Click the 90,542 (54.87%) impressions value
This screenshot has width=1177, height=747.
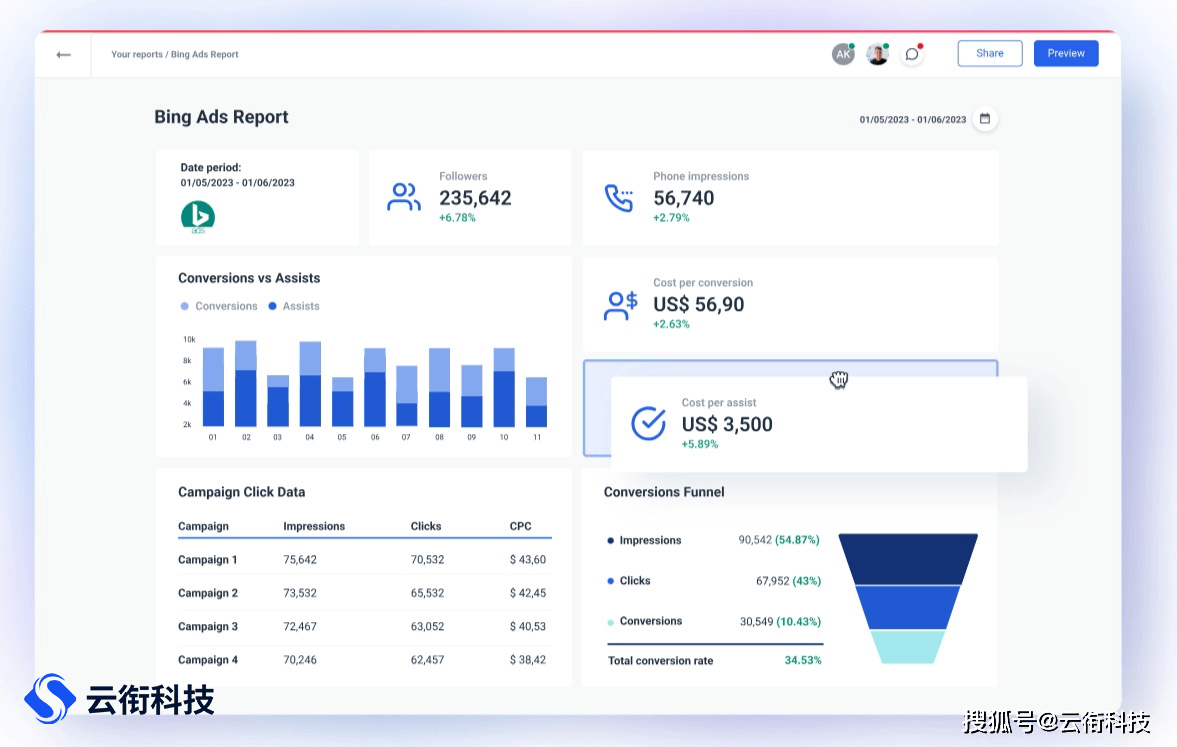(x=779, y=541)
